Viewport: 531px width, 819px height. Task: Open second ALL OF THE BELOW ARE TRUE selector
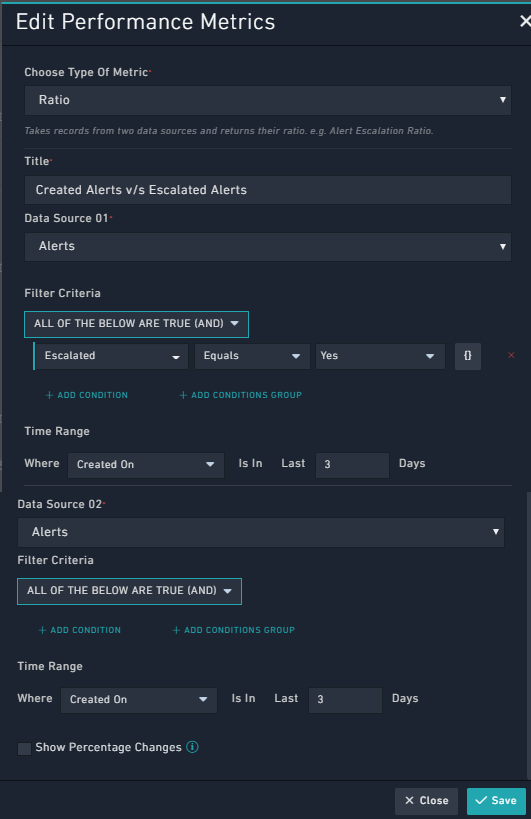pos(129,591)
